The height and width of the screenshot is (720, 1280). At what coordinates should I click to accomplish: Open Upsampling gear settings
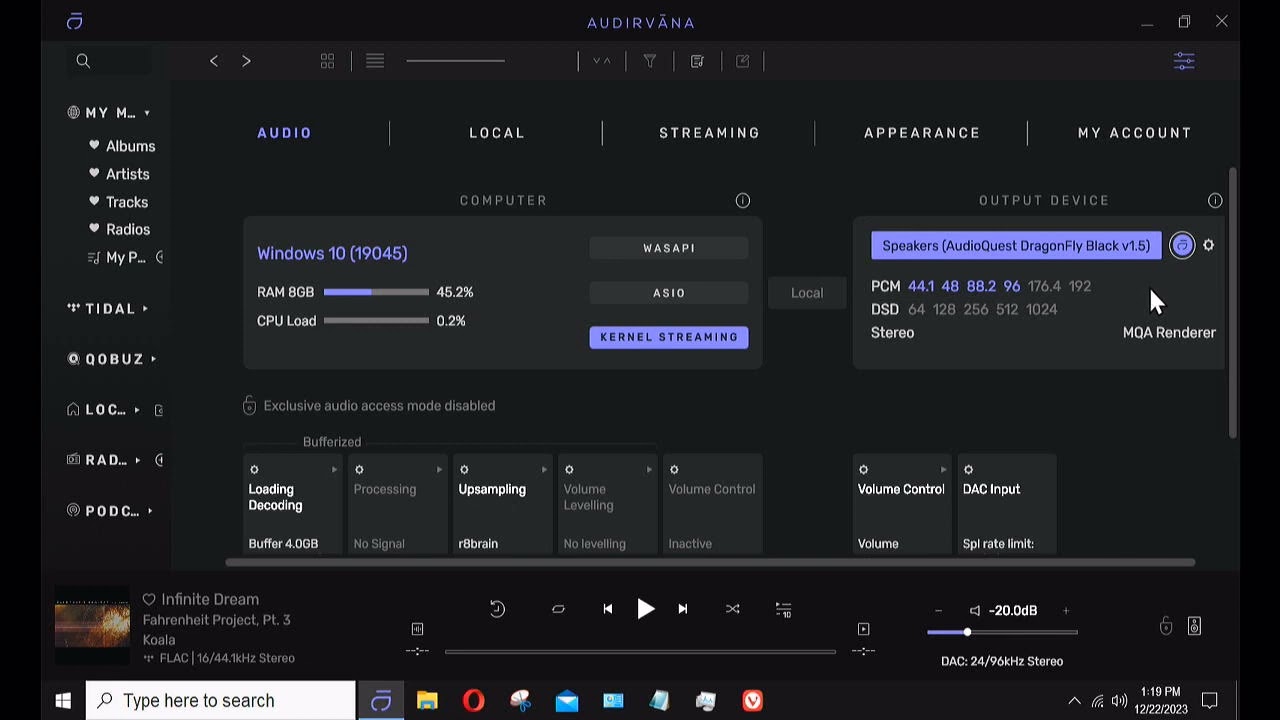[464, 469]
